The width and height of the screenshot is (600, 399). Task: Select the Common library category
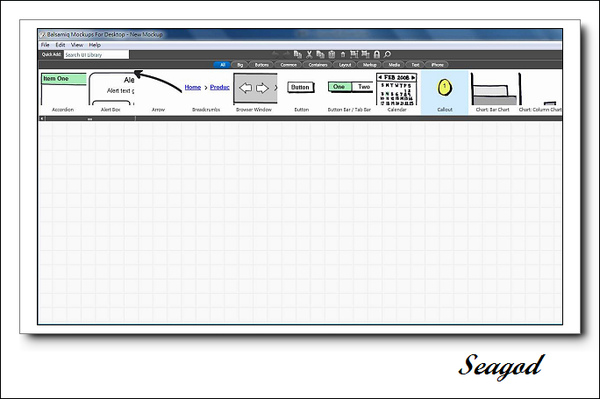tap(289, 65)
